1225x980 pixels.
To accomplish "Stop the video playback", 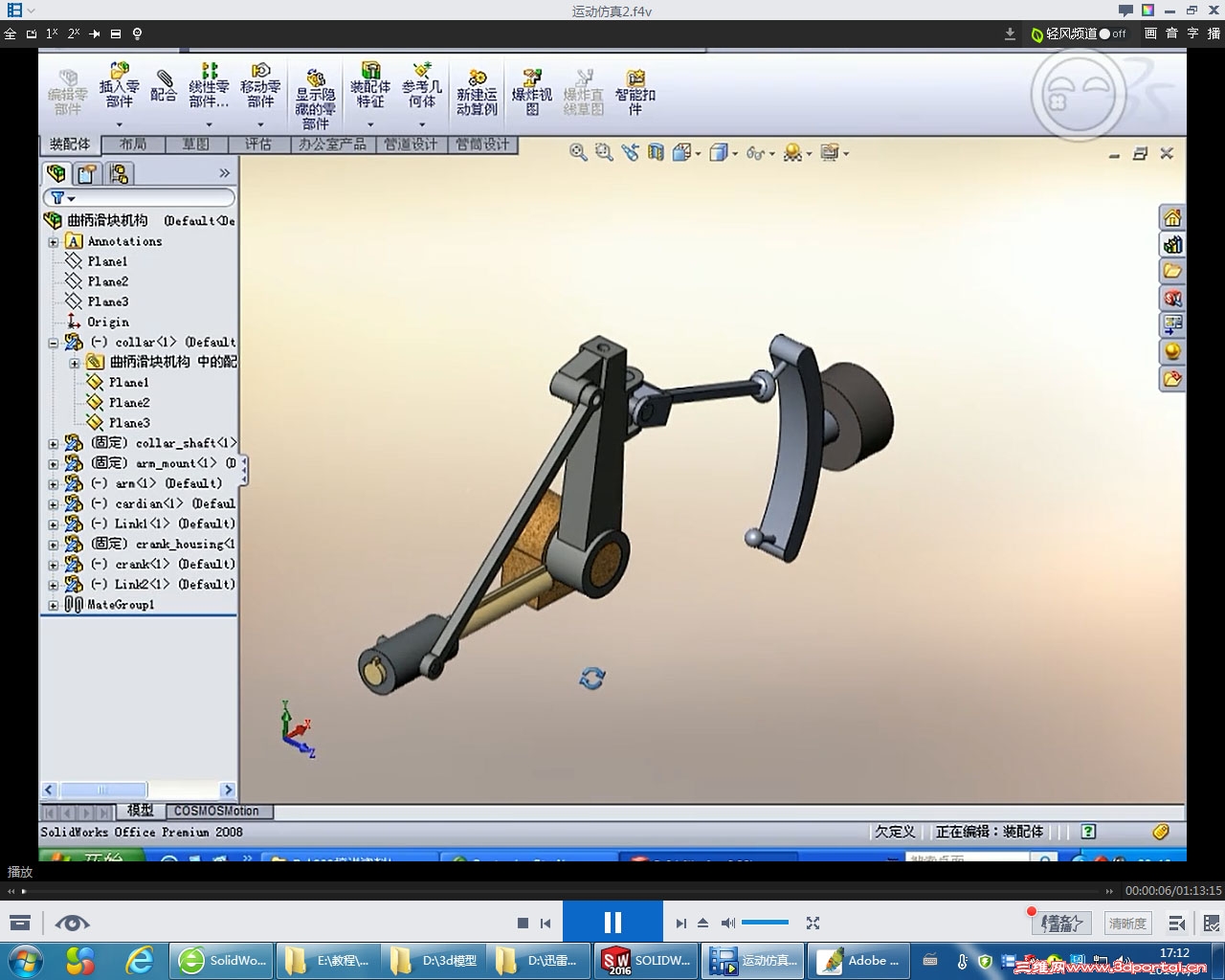I will 523,923.
